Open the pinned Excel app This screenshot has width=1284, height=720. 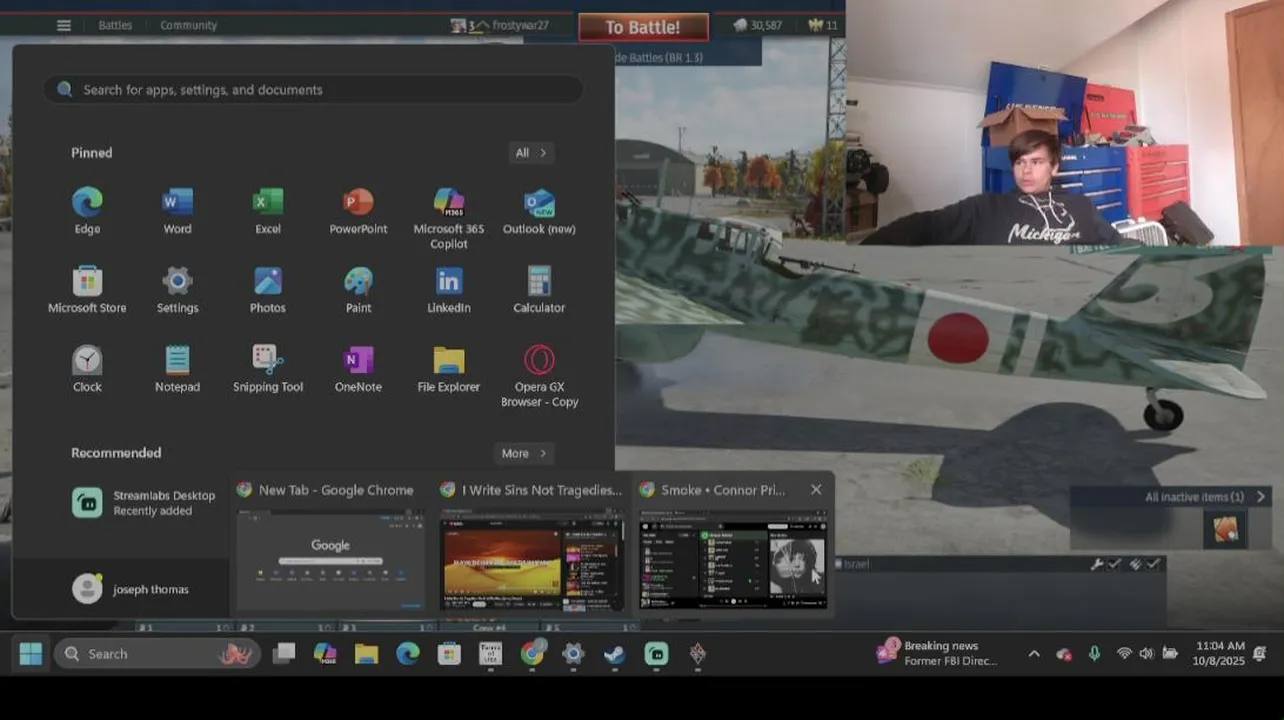click(268, 211)
